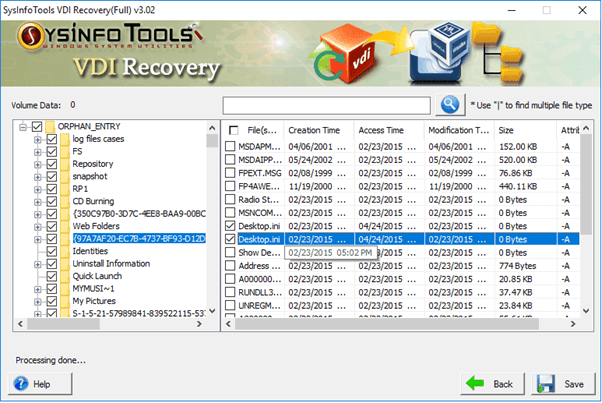Click the Identities folder icon

point(64,251)
